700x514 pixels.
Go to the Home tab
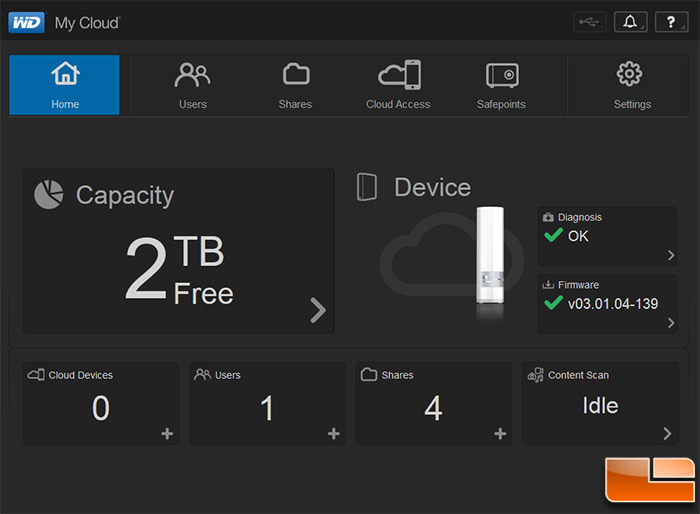coord(64,85)
